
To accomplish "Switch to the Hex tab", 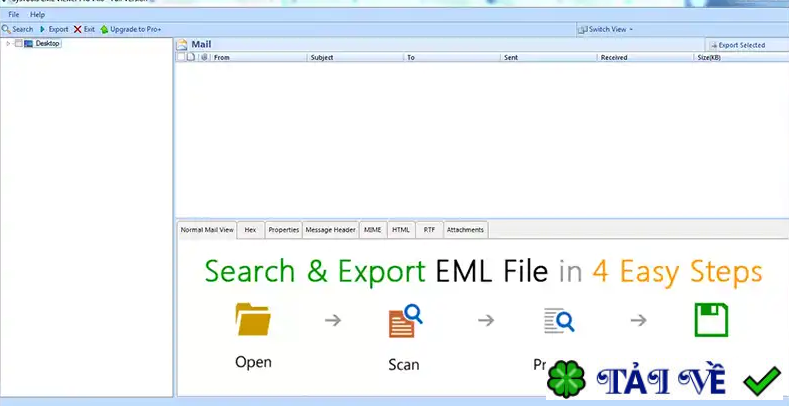I will point(250,230).
